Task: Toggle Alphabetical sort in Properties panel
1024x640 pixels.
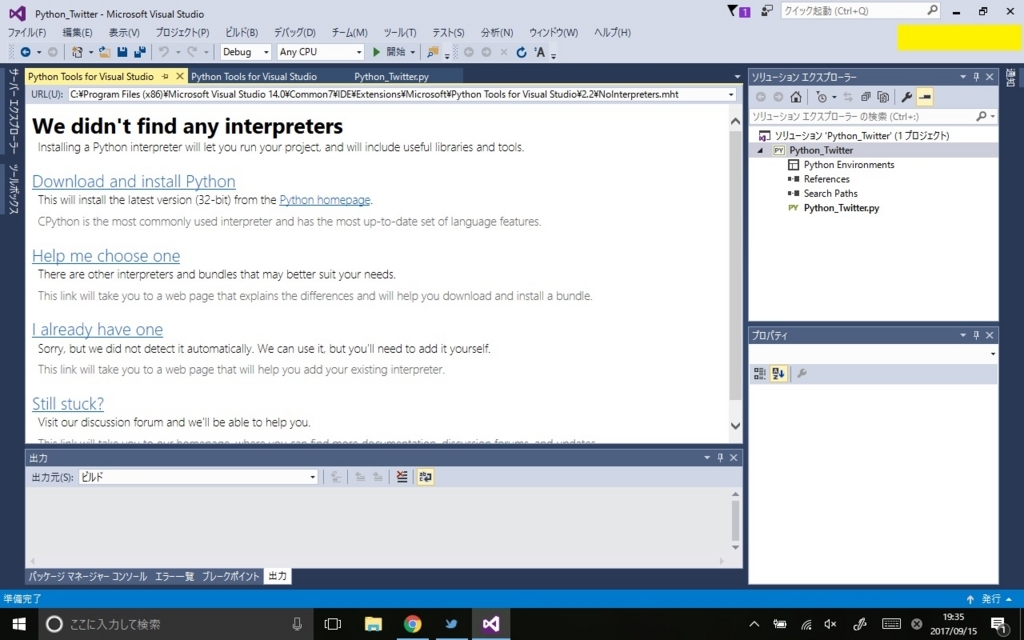Action: (778, 374)
